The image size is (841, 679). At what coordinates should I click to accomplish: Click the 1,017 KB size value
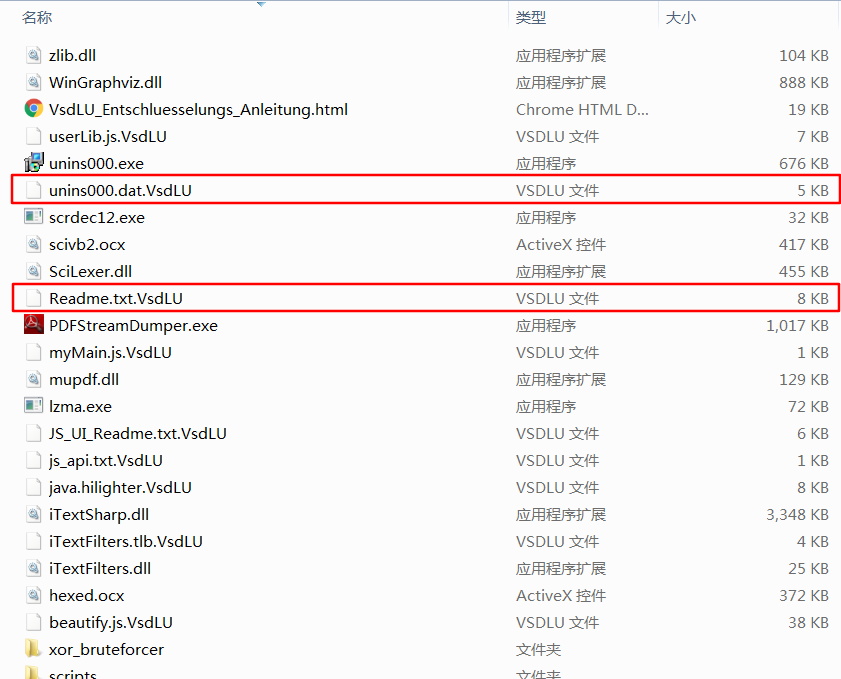click(x=798, y=326)
